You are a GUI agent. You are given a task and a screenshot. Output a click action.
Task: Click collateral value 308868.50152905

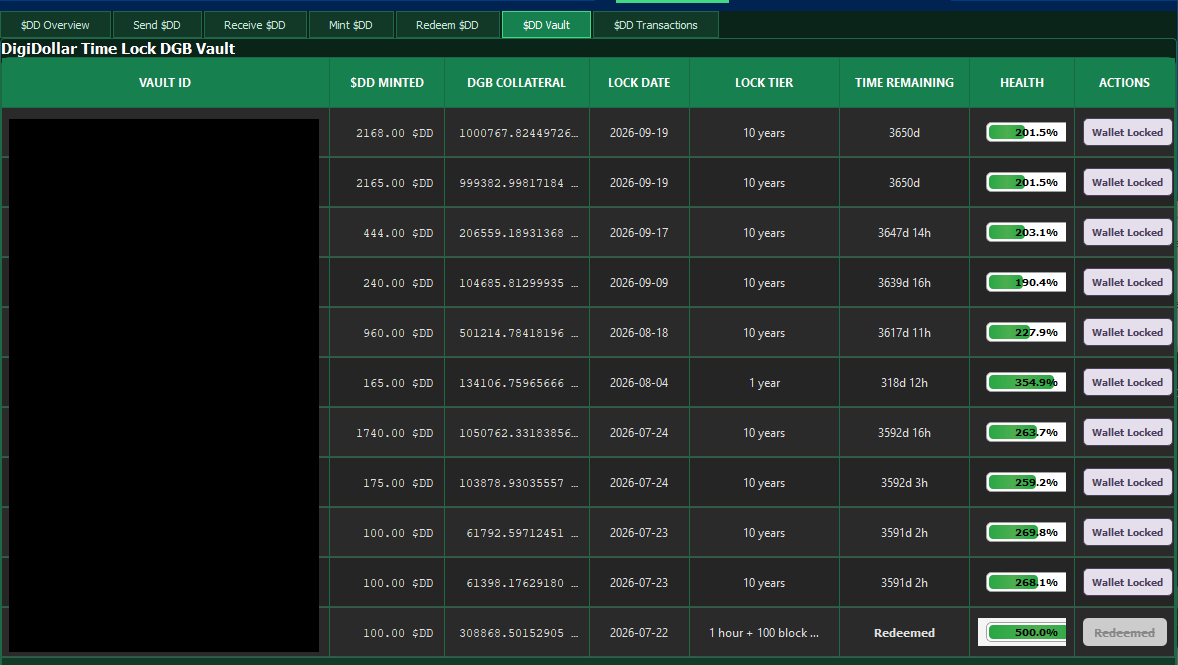517,633
